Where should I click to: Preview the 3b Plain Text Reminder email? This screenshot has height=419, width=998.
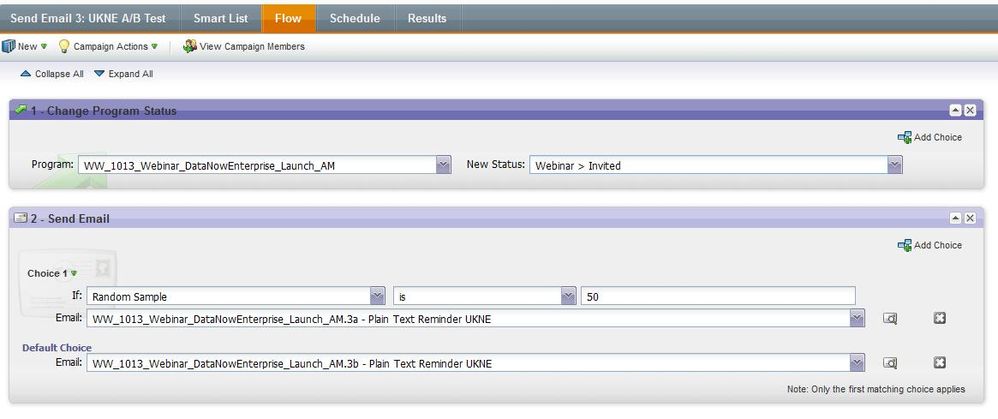pos(890,363)
